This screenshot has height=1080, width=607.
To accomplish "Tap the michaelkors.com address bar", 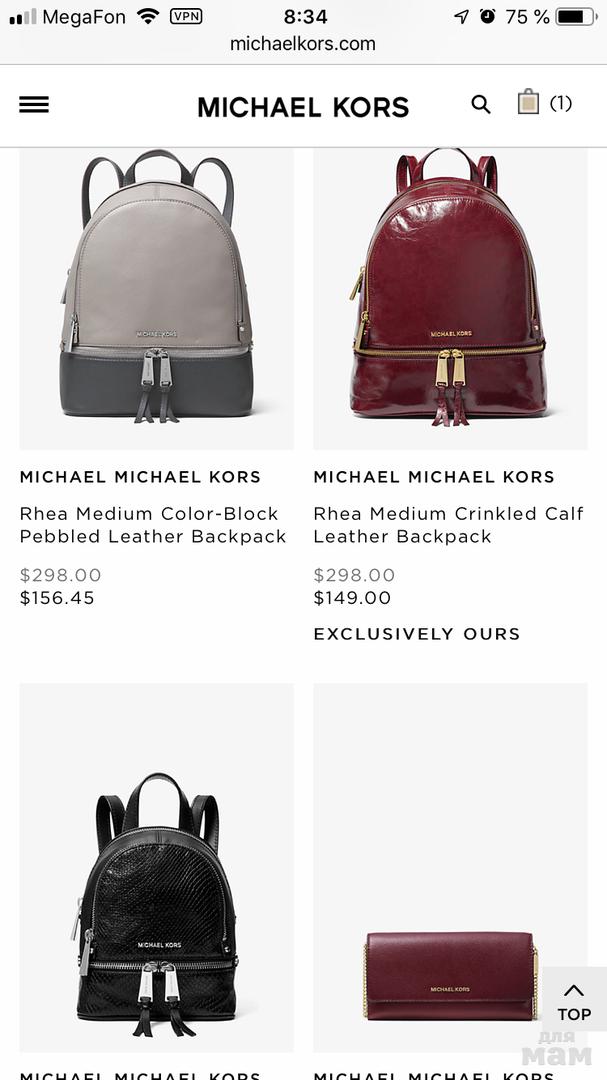I will [x=303, y=43].
